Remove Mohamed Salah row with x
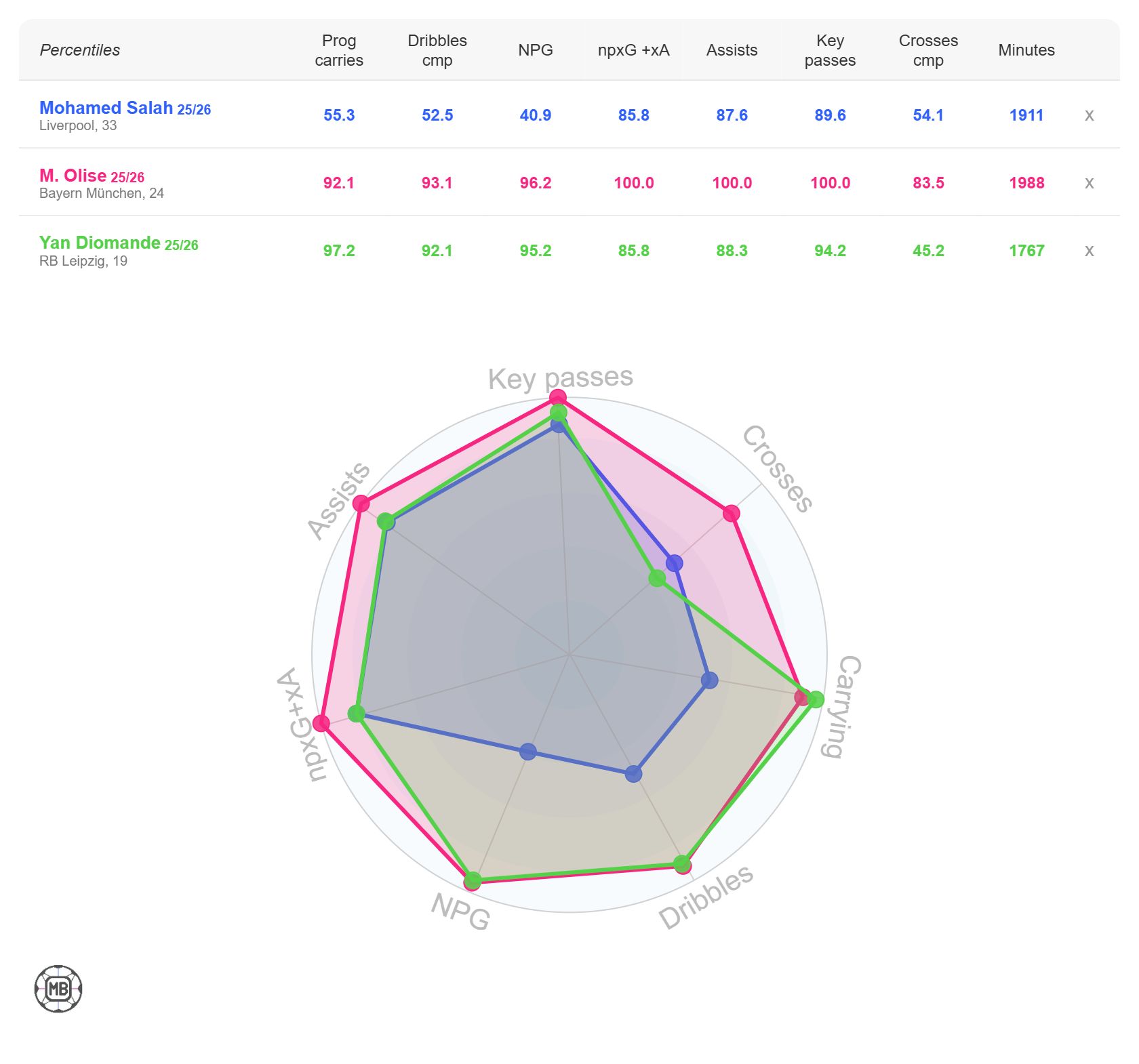Viewport: 1139px width, 1064px height. (x=1089, y=115)
